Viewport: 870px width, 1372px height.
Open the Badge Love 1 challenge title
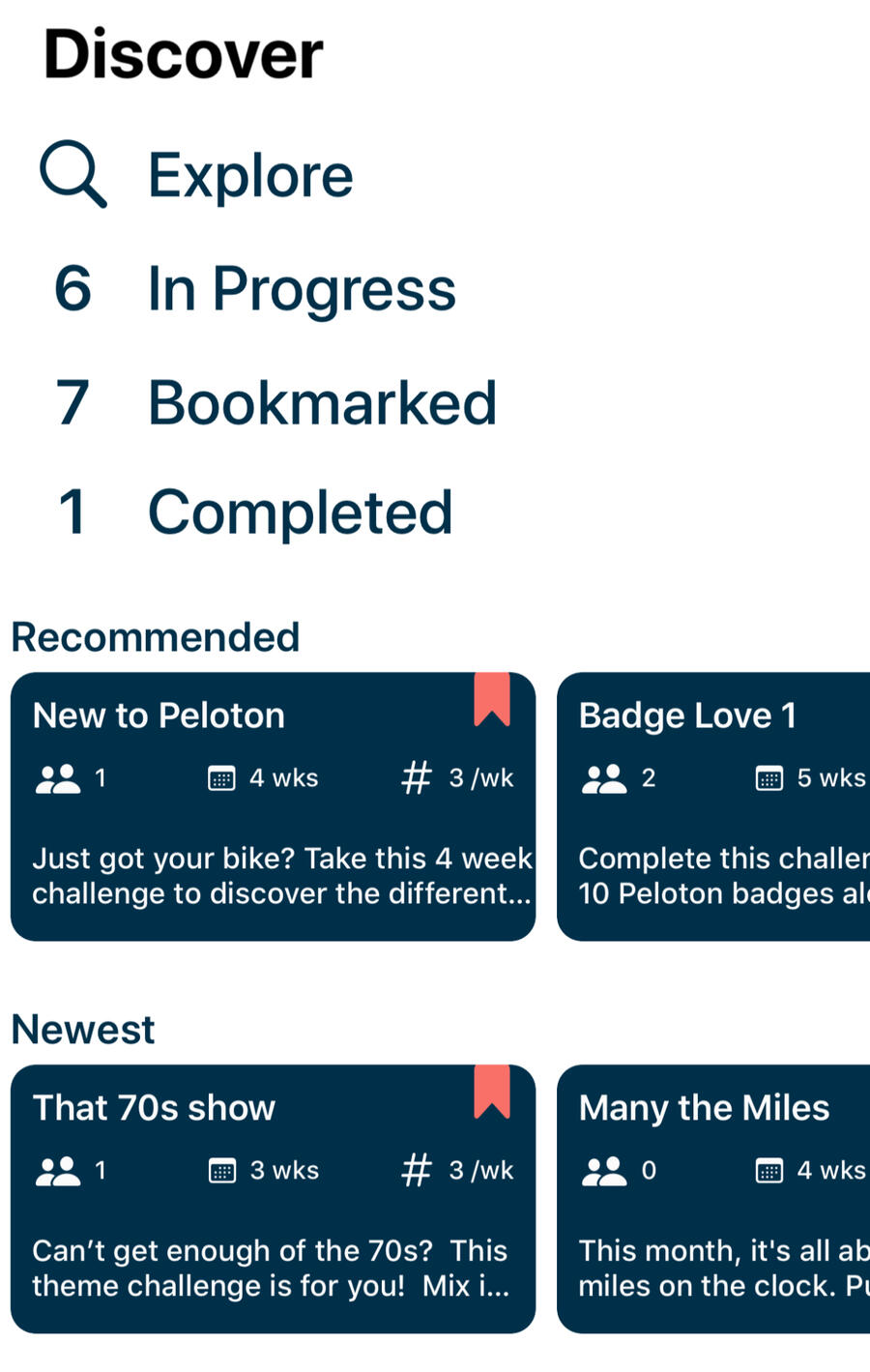tap(687, 715)
